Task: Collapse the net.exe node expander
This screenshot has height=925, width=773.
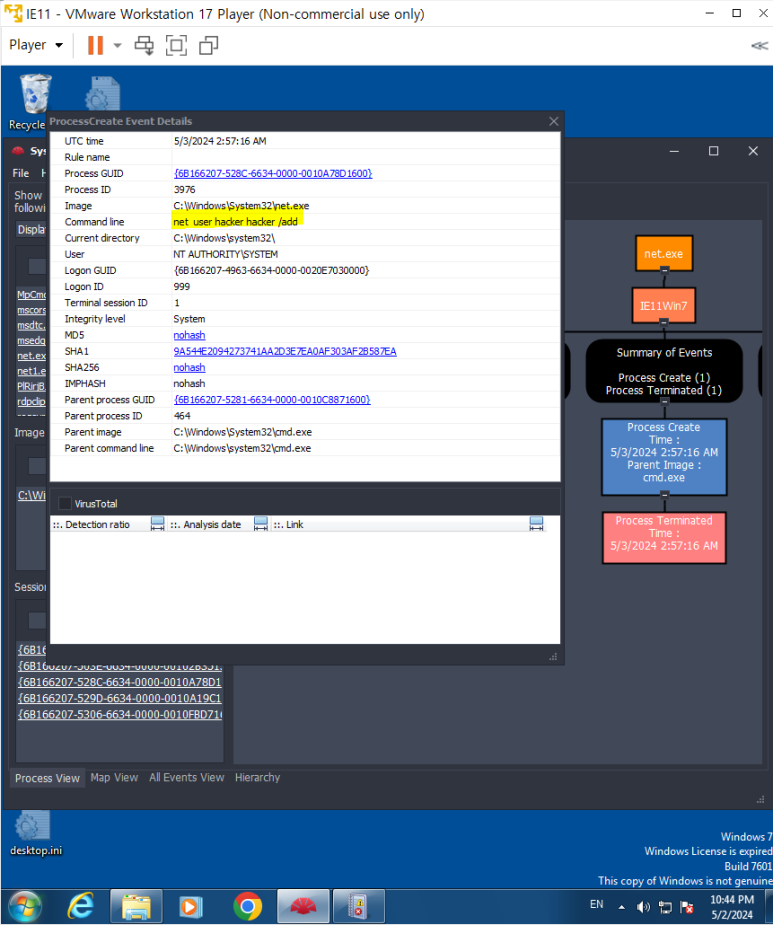Action: [664, 270]
